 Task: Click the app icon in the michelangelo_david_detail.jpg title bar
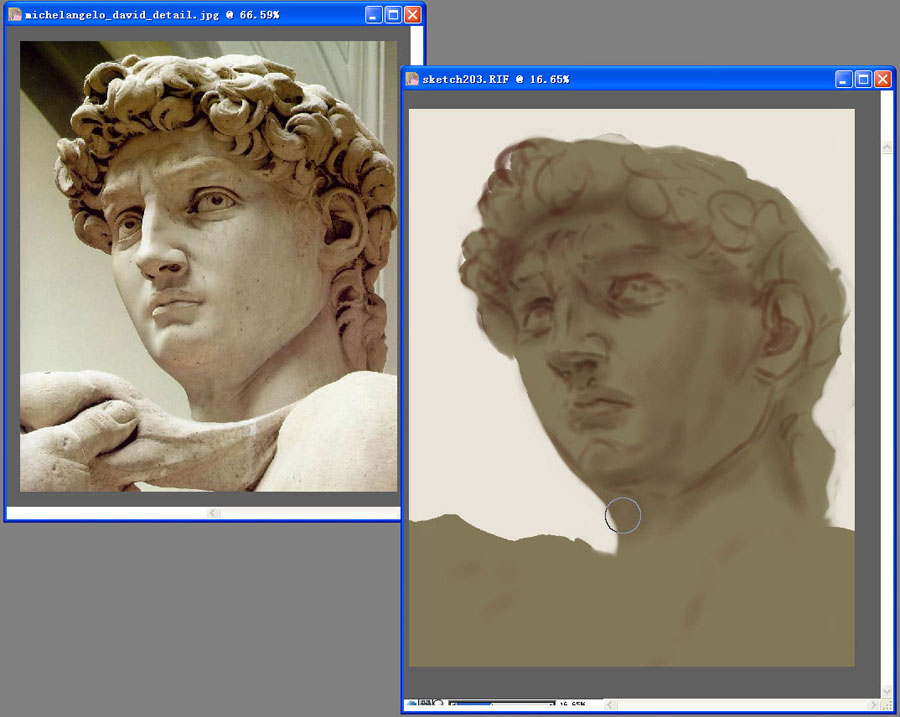[15, 14]
